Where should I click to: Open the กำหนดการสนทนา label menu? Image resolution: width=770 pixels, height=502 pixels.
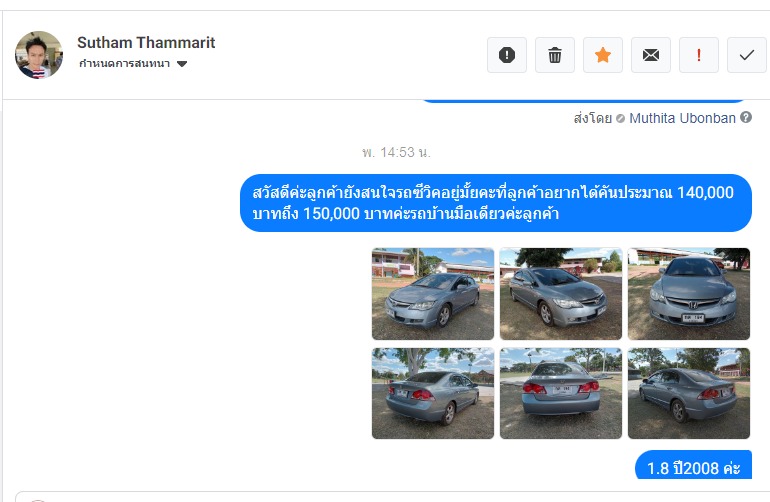(124, 64)
